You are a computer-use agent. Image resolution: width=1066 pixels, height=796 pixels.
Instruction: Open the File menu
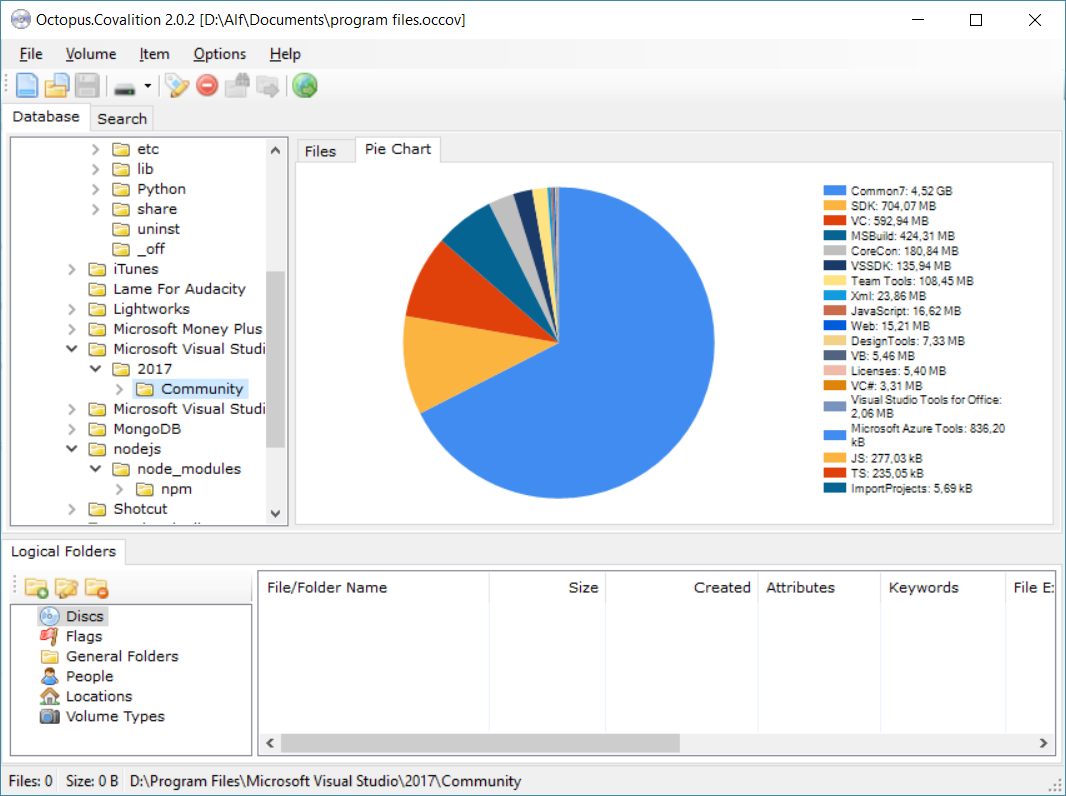31,54
